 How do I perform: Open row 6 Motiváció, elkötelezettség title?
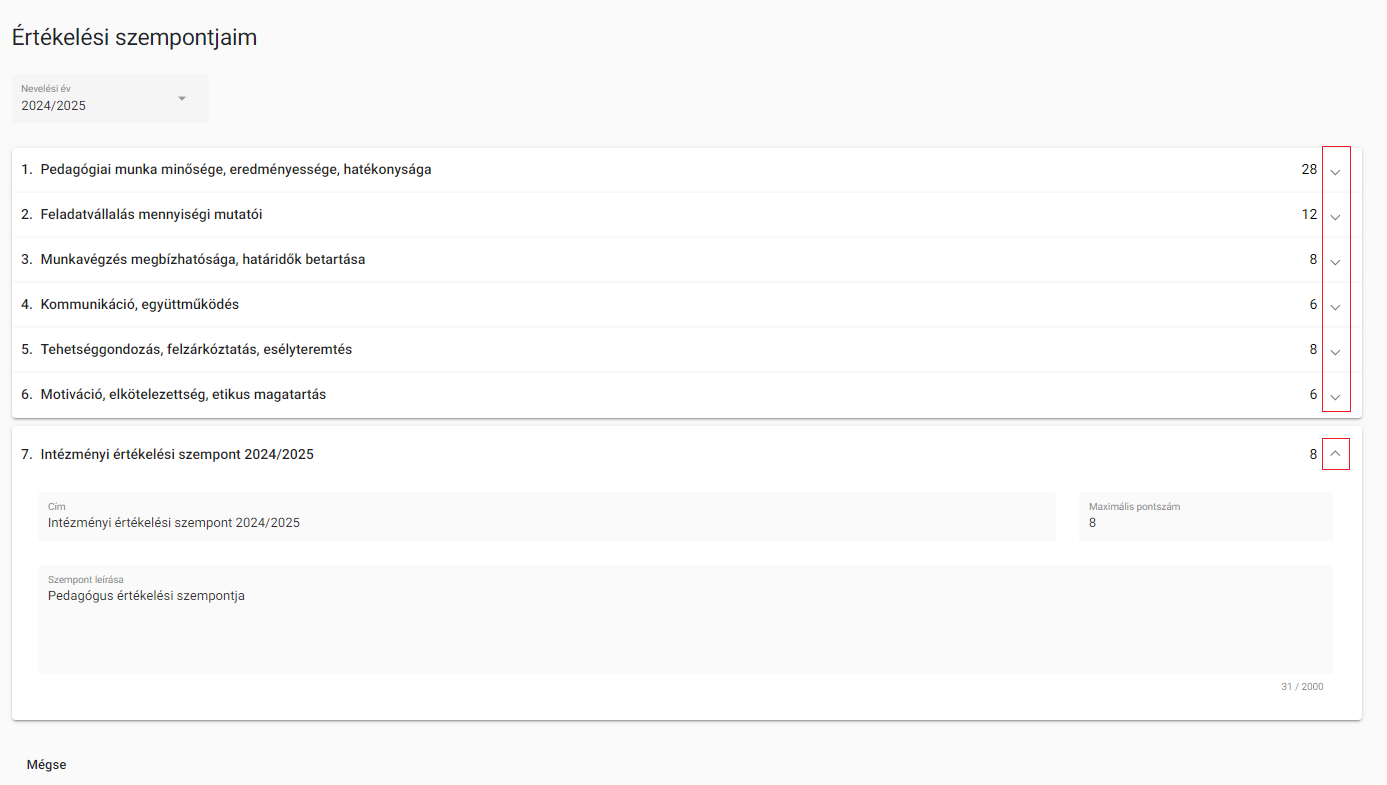(183, 395)
